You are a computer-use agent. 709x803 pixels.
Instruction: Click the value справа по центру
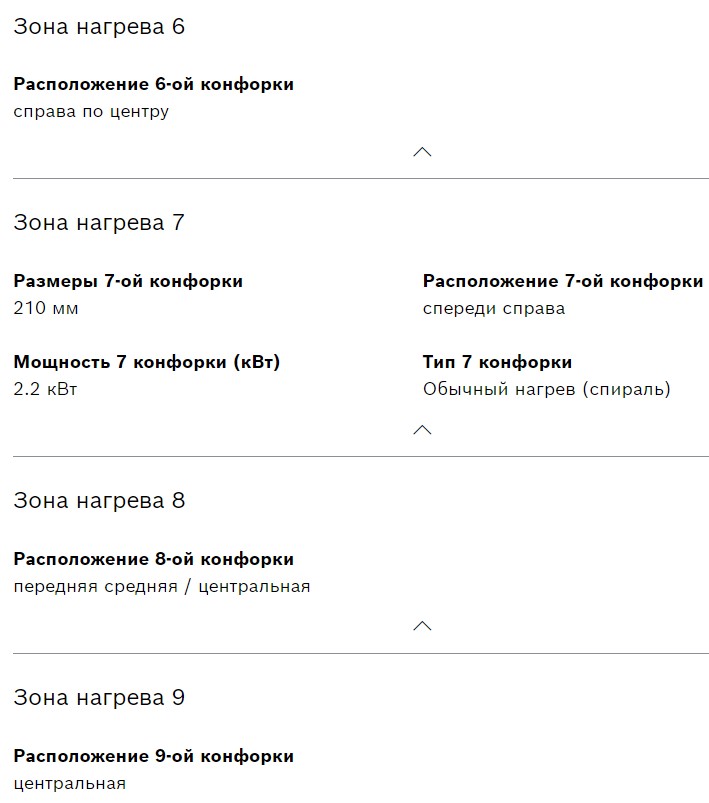[91, 111]
